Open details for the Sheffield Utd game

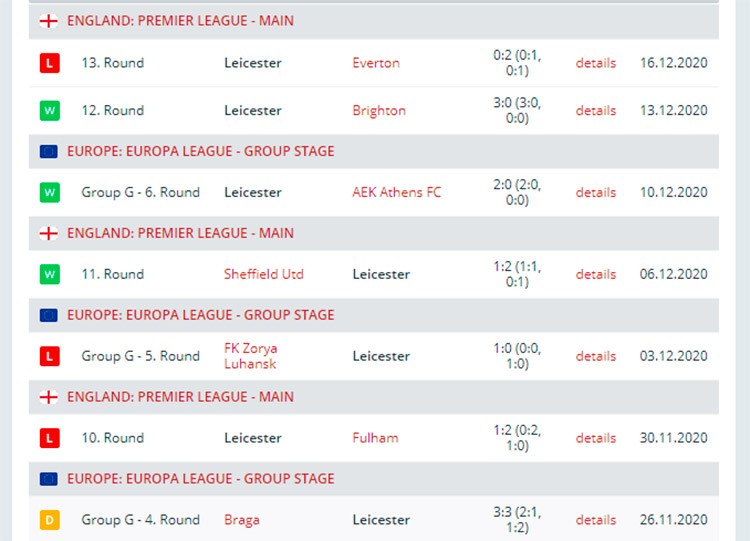tap(596, 274)
